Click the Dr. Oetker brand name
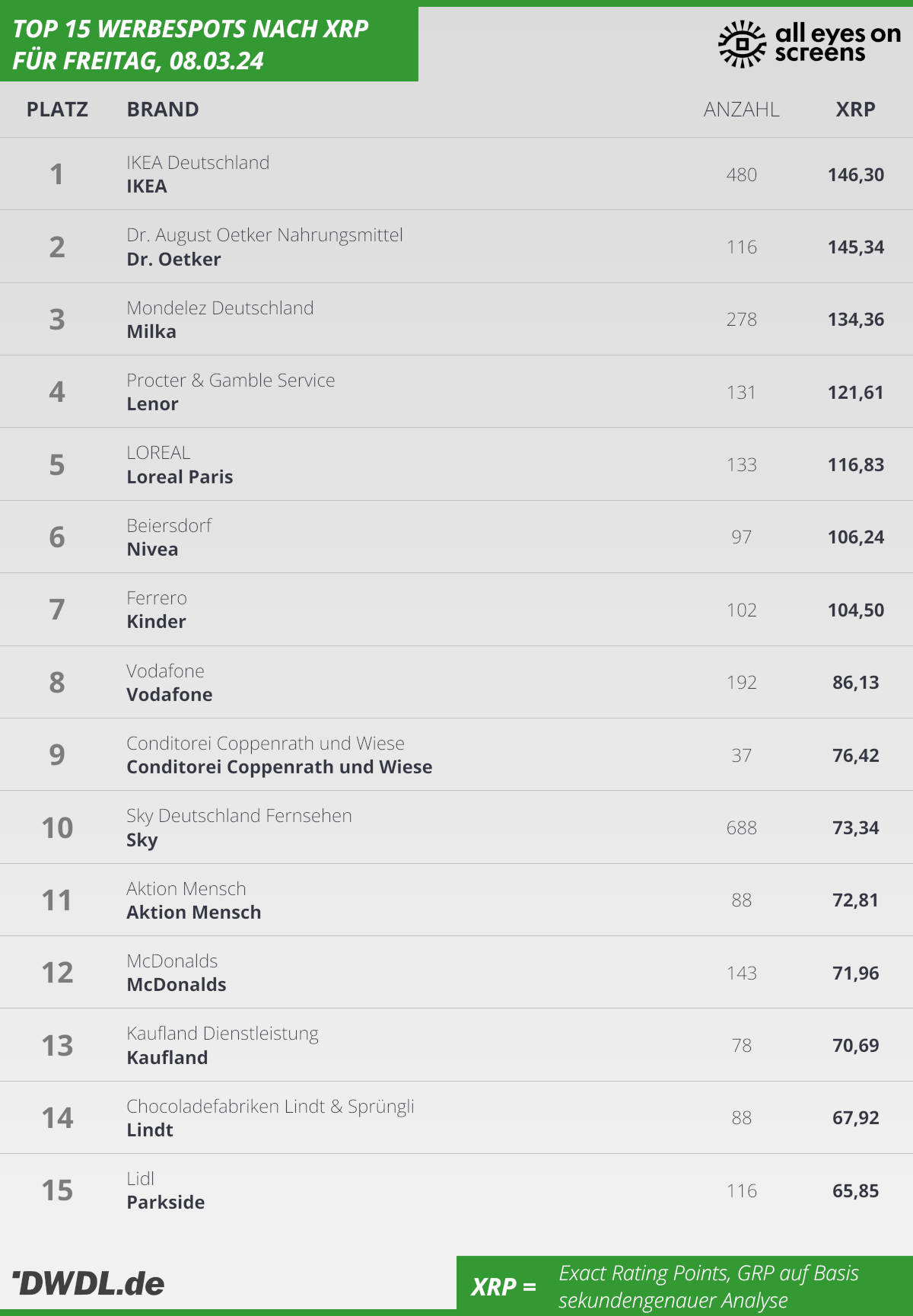The height and width of the screenshot is (1316, 913). (x=173, y=259)
